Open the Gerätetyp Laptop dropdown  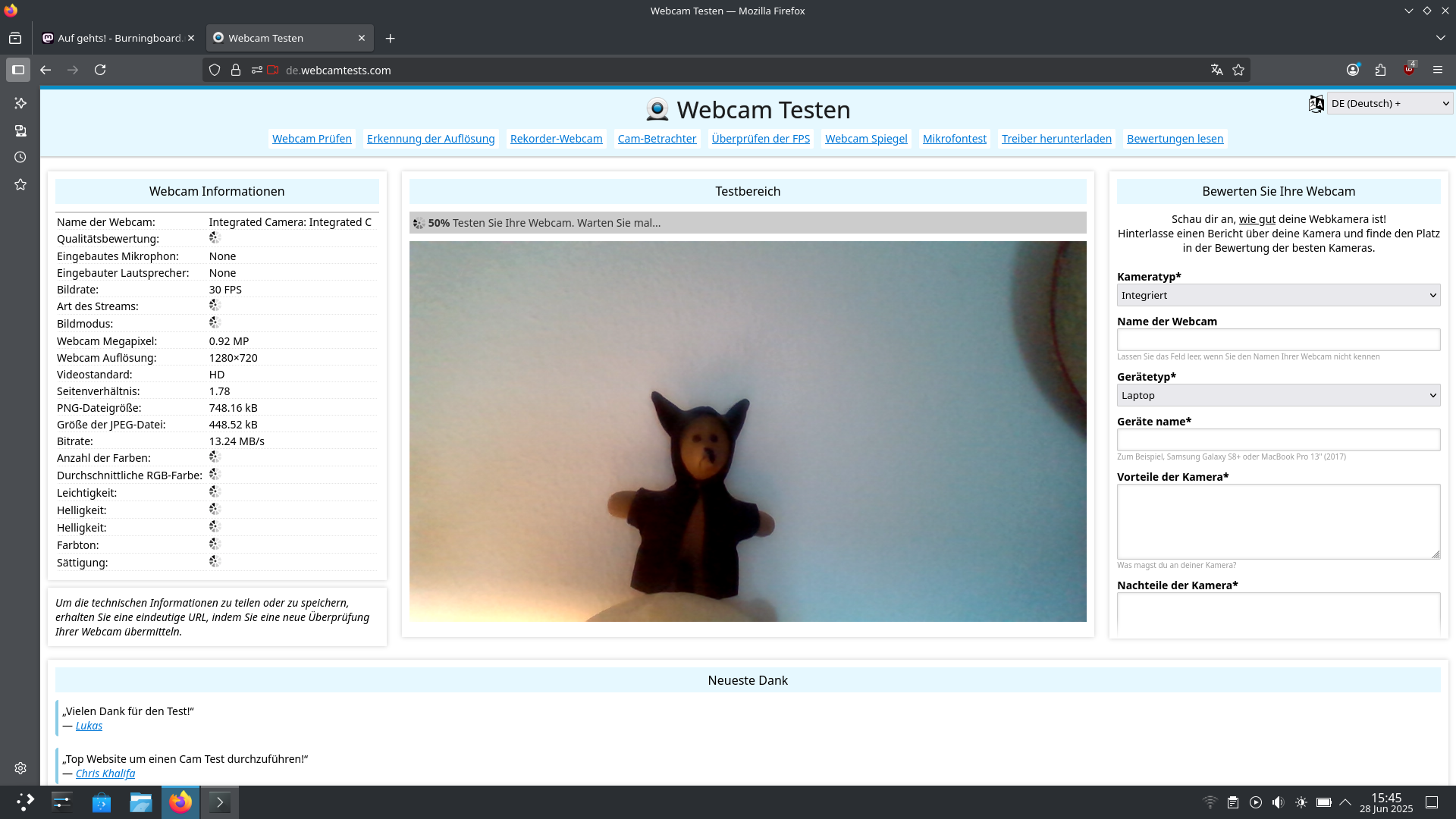pos(1278,395)
